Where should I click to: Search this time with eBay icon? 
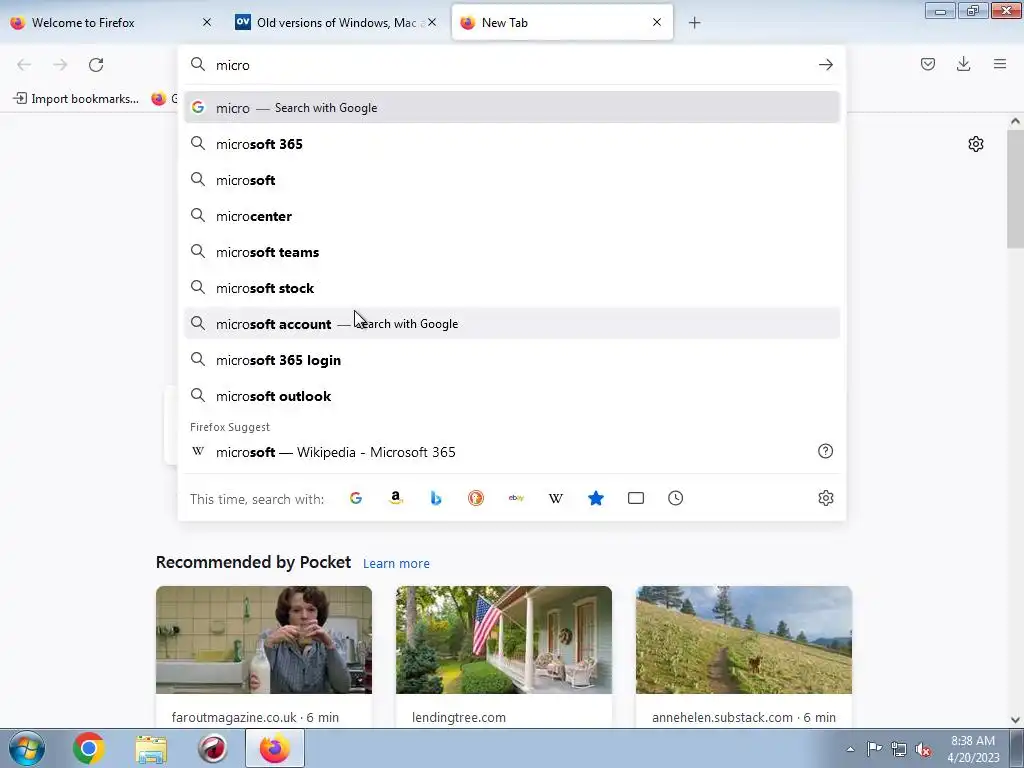516,498
